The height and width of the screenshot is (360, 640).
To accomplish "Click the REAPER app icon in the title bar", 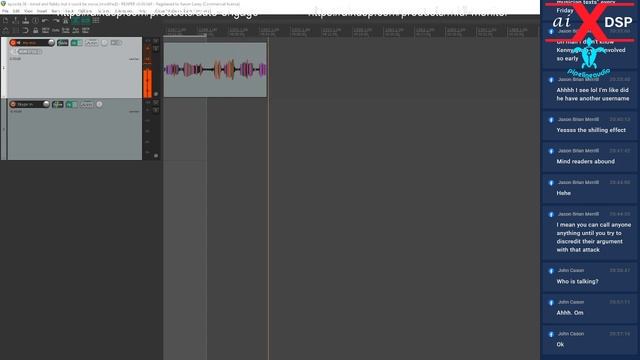I will pos(3,4).
